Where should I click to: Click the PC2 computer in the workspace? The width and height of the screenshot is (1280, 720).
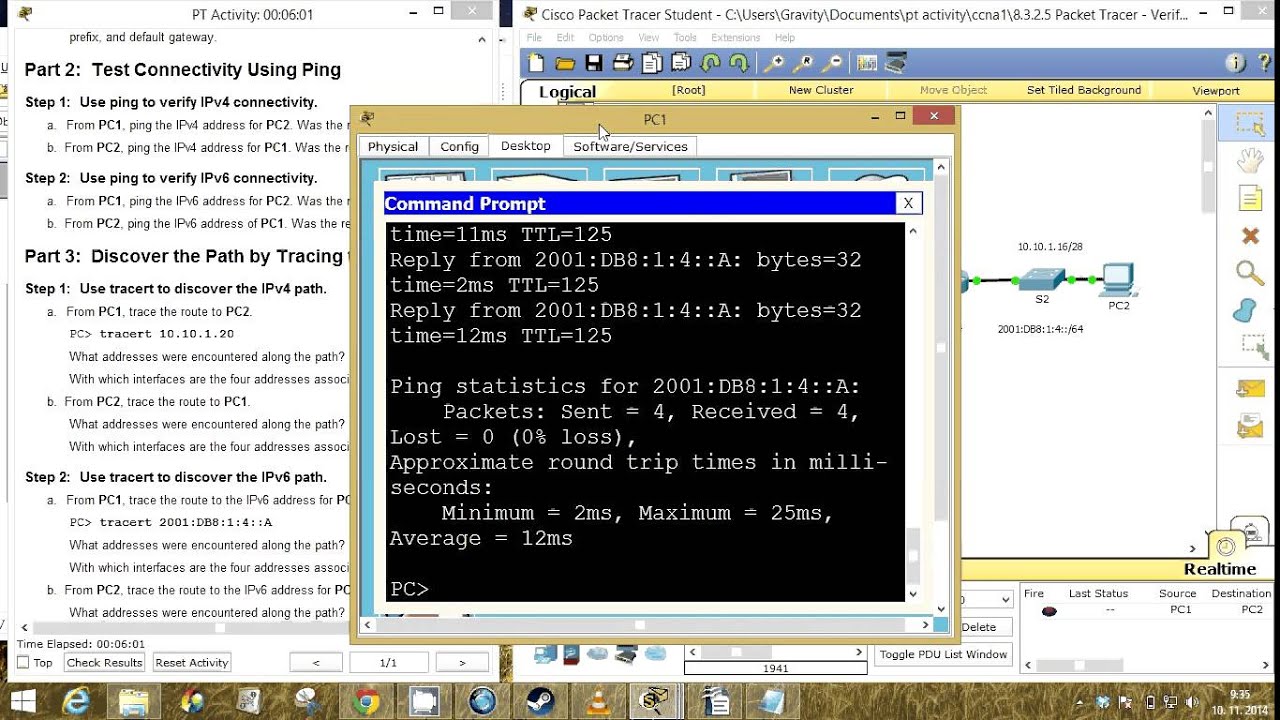(1118, 280)
